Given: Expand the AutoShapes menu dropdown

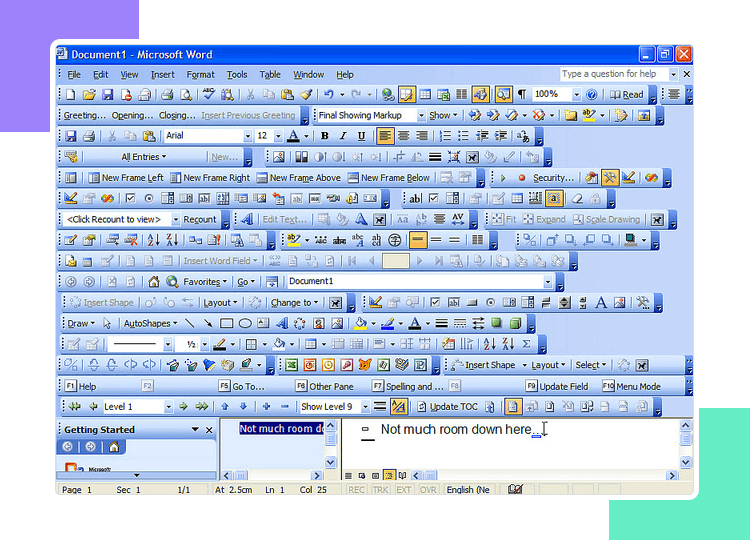Looking at the screenshot, I should coord(150,324).
